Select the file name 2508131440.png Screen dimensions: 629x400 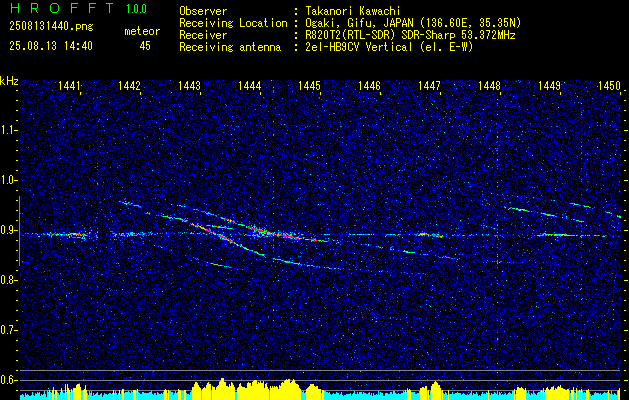(51, 27)
